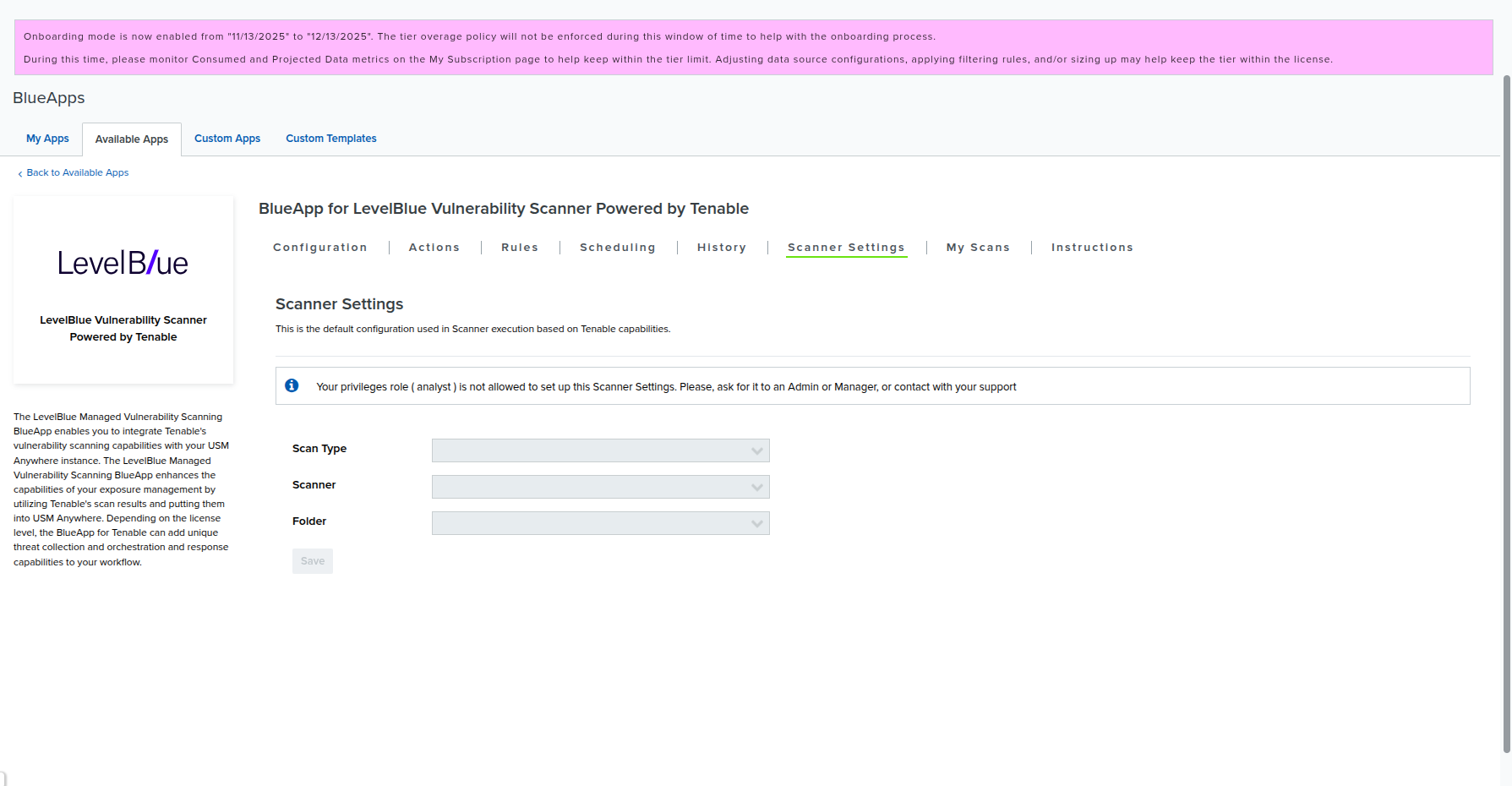Image resolution: width=1512 pixels, height=786 pixels.
Task: Open the Custom Templates tab
Action: pos(331,139)
